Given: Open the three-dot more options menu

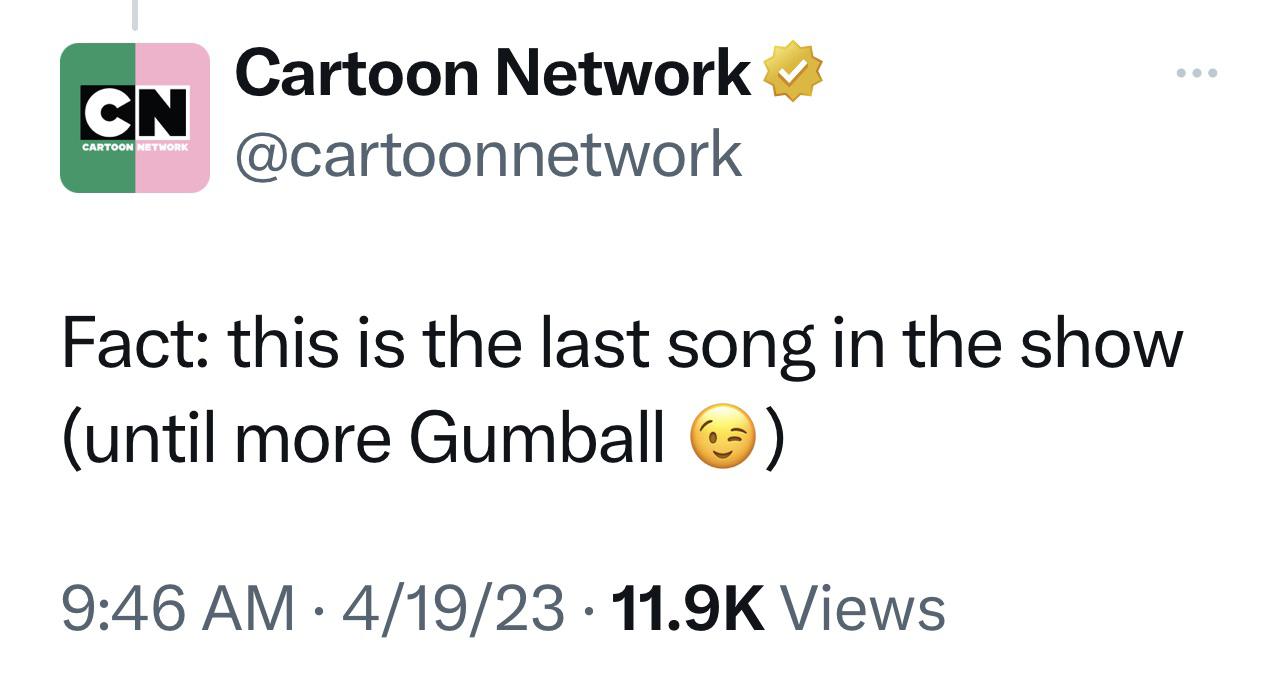Looking at the screenshot, I should (1197, 73).
